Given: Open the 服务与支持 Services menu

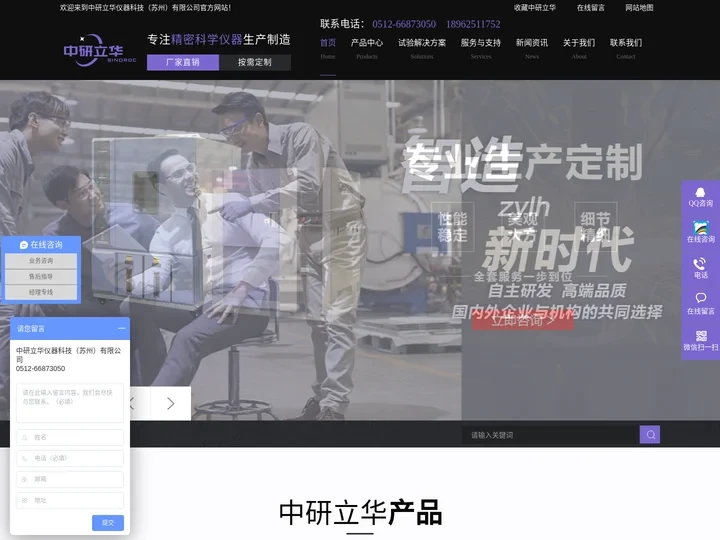Looking at the screenshot, I should tap(481, 48).
